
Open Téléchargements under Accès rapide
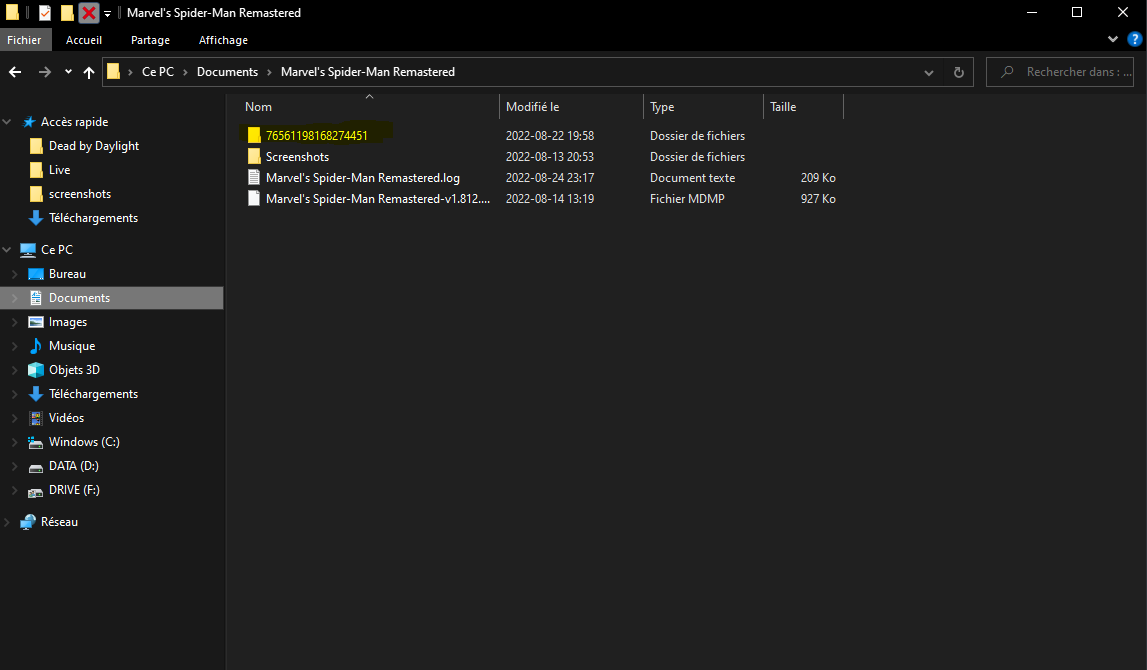tap(94, 218)
